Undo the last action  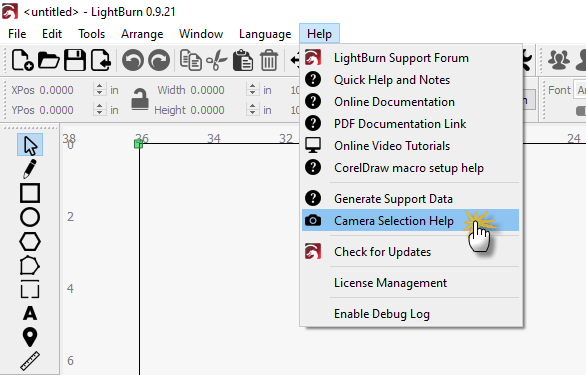pos(133,60)
